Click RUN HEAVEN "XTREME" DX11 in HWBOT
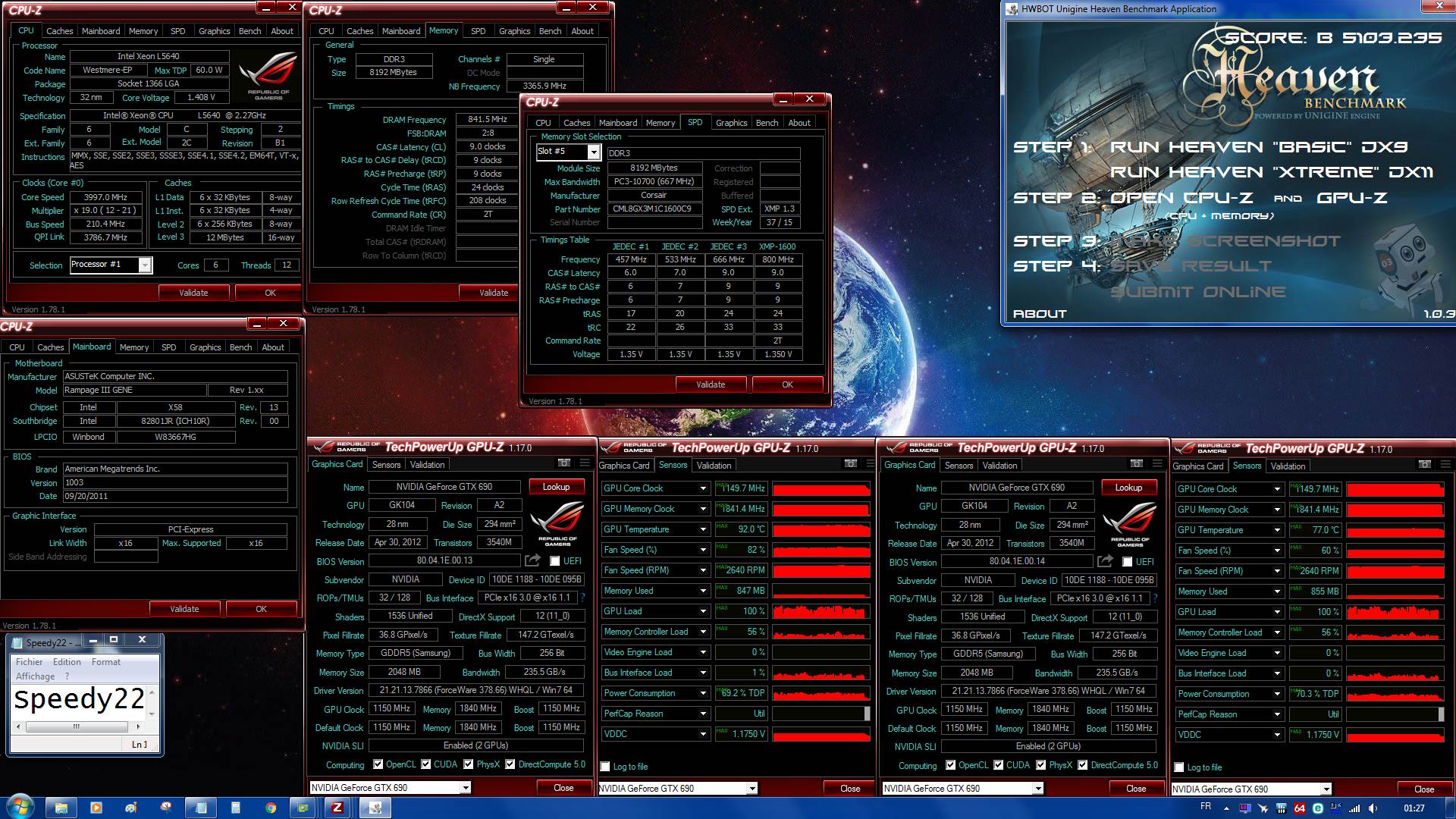1456x819 pixels. coord(1272,172)
